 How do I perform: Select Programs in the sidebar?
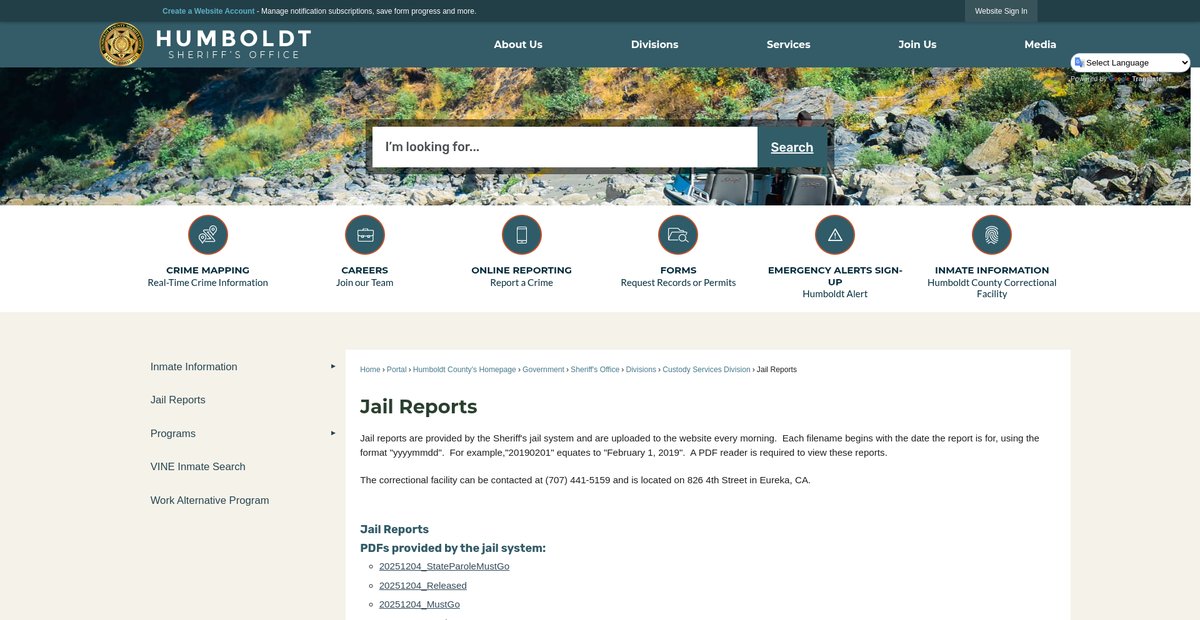coord(173,434)
